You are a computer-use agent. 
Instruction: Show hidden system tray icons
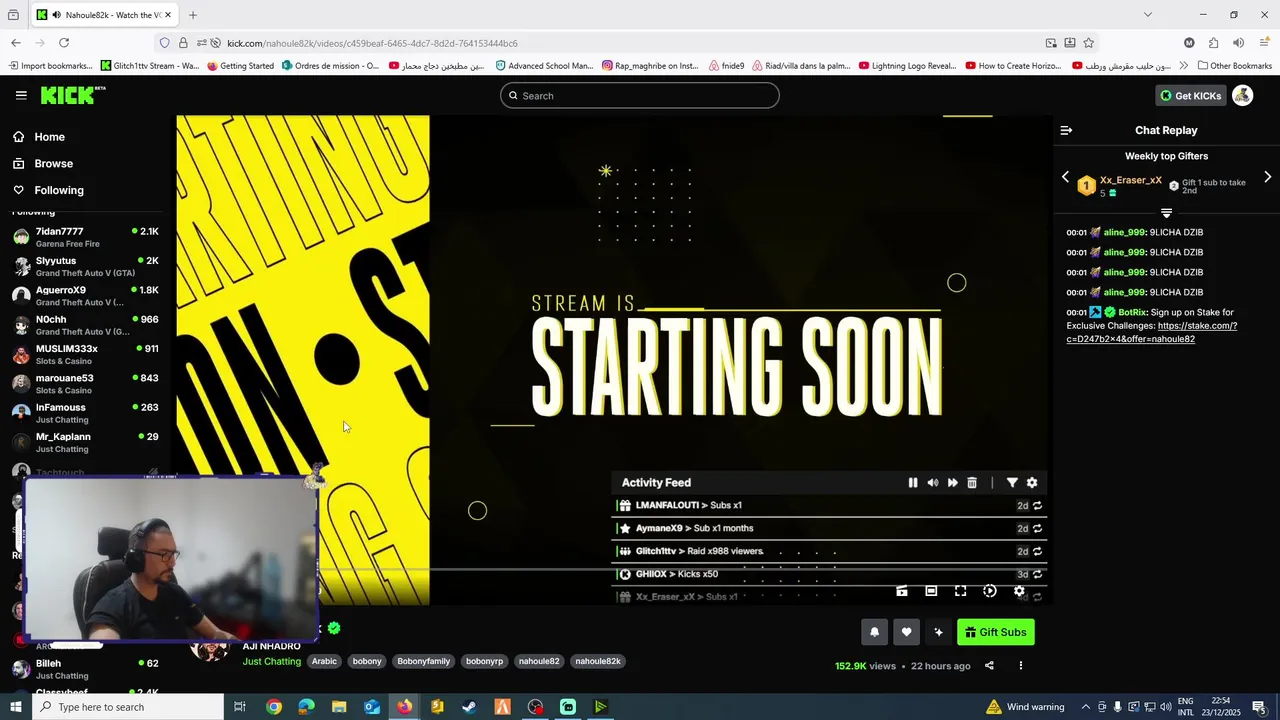(x=1085, y=707)
